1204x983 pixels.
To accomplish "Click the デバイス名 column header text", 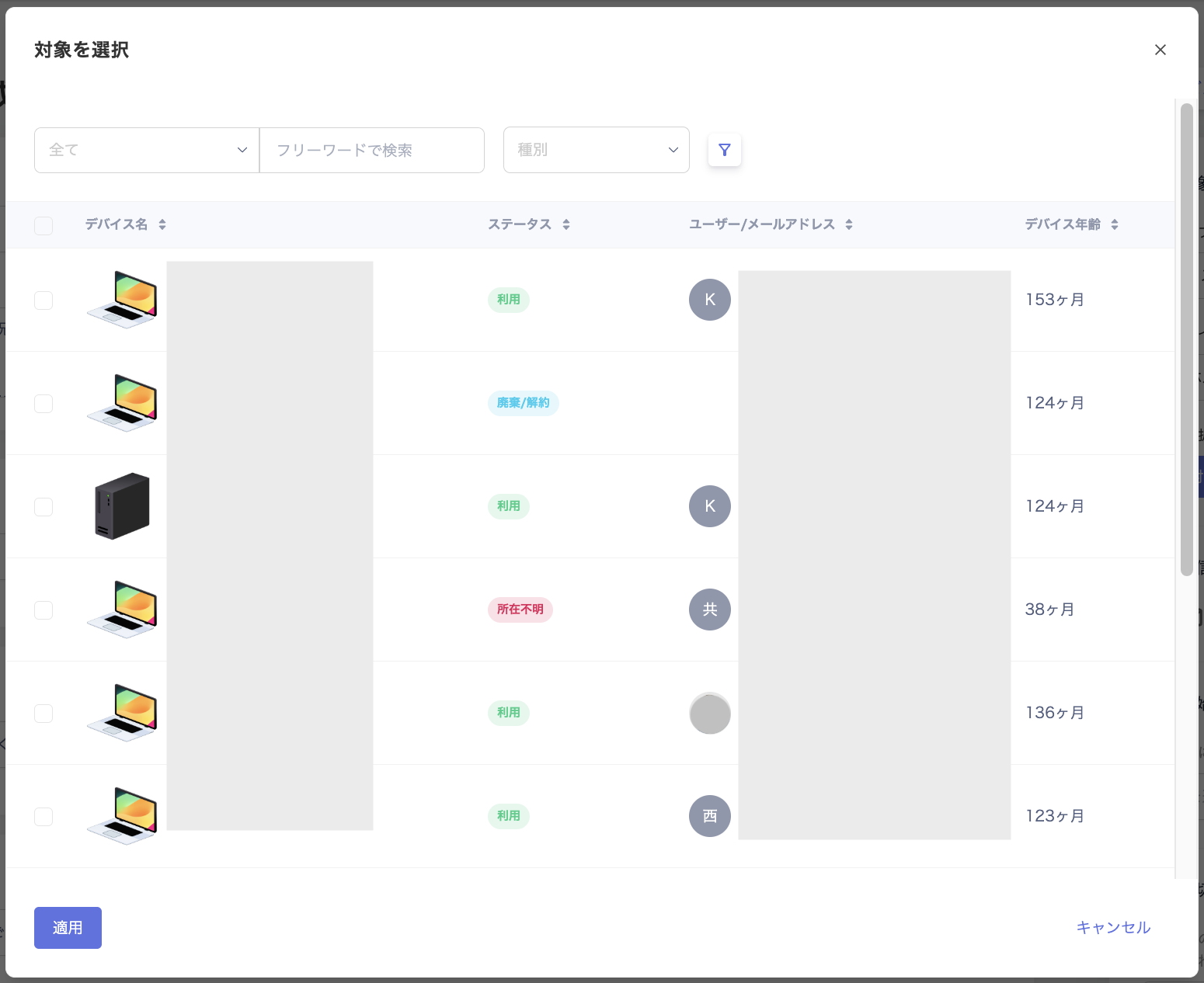I will 117,224.
